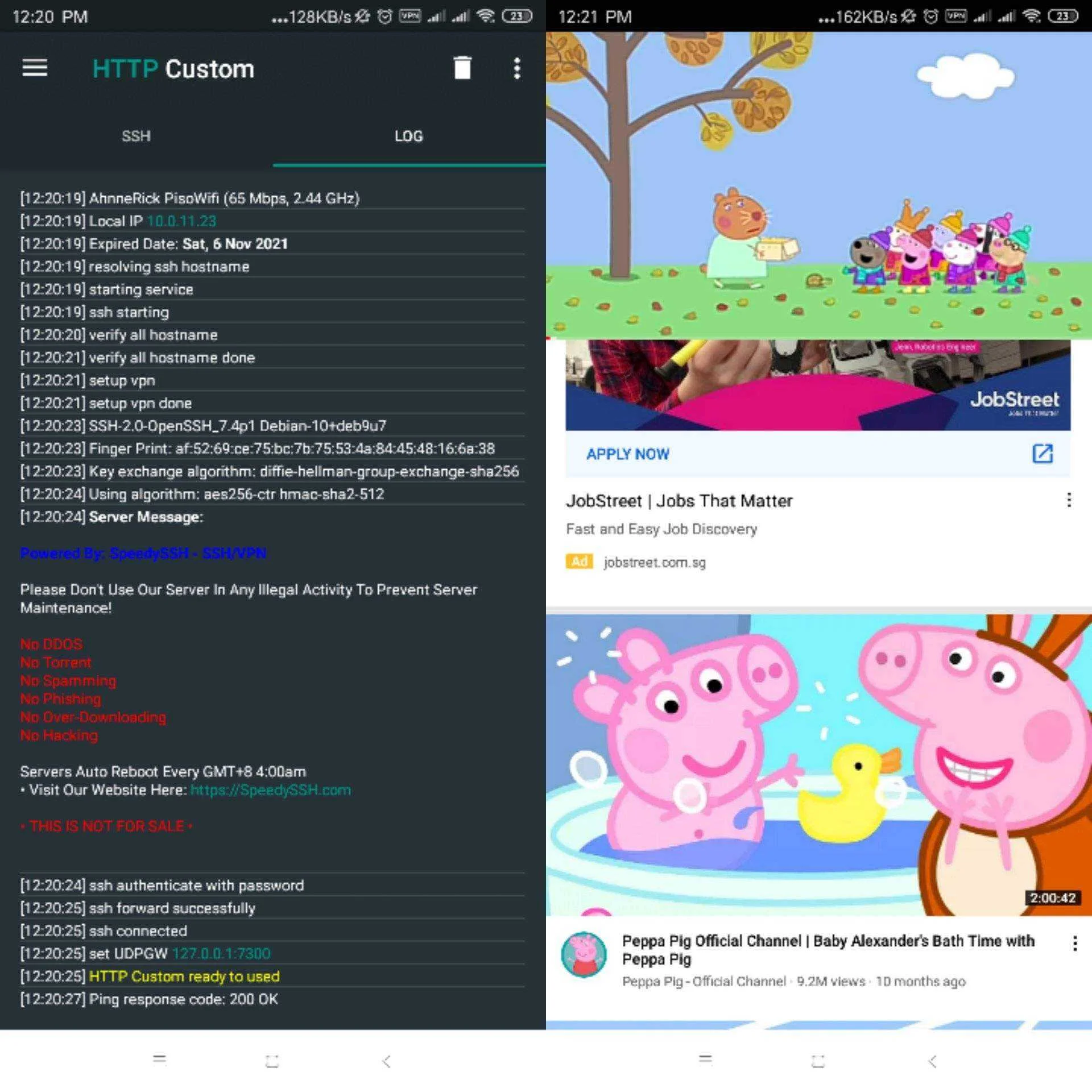
Task: Click the alarm icon in right status bar
Action: [x=931, y=16]
